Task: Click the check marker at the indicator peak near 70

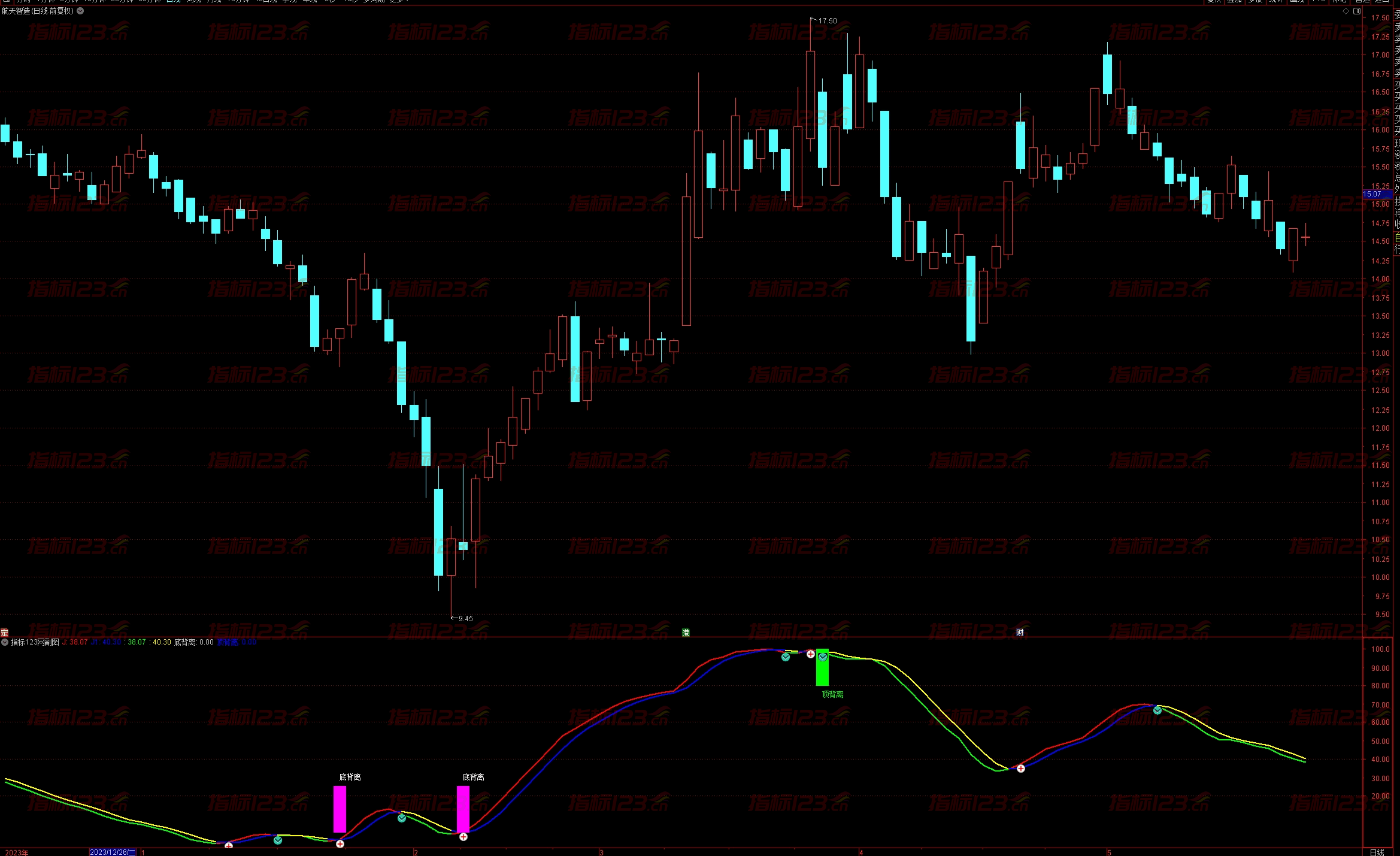Action: (x=1157, y=710)
